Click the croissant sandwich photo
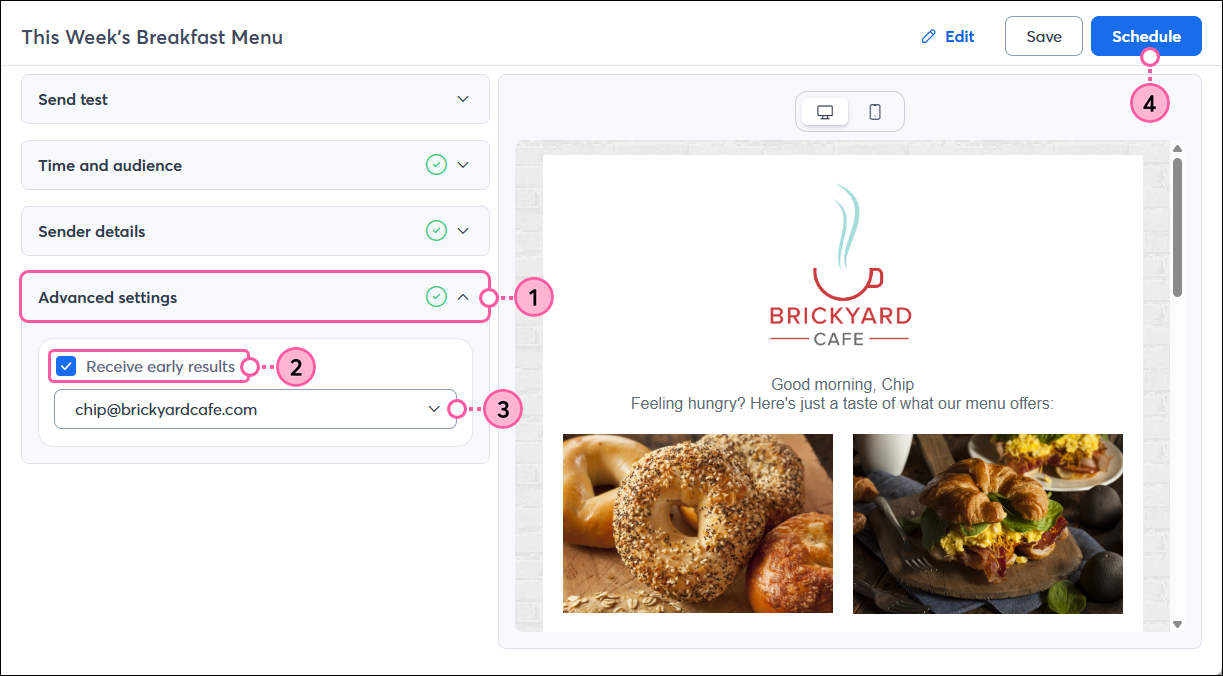Screen dimensions: 1223x676 click(988, 523)
